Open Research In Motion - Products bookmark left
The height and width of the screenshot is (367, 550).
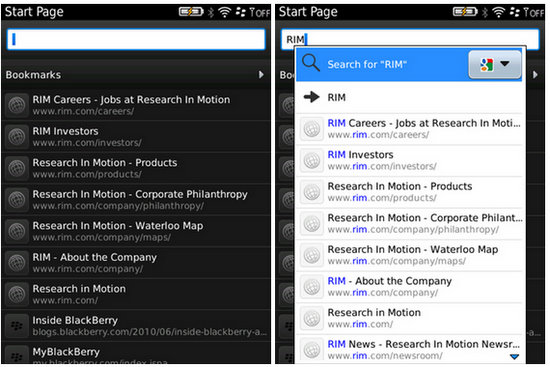click(x=136, y=168)
